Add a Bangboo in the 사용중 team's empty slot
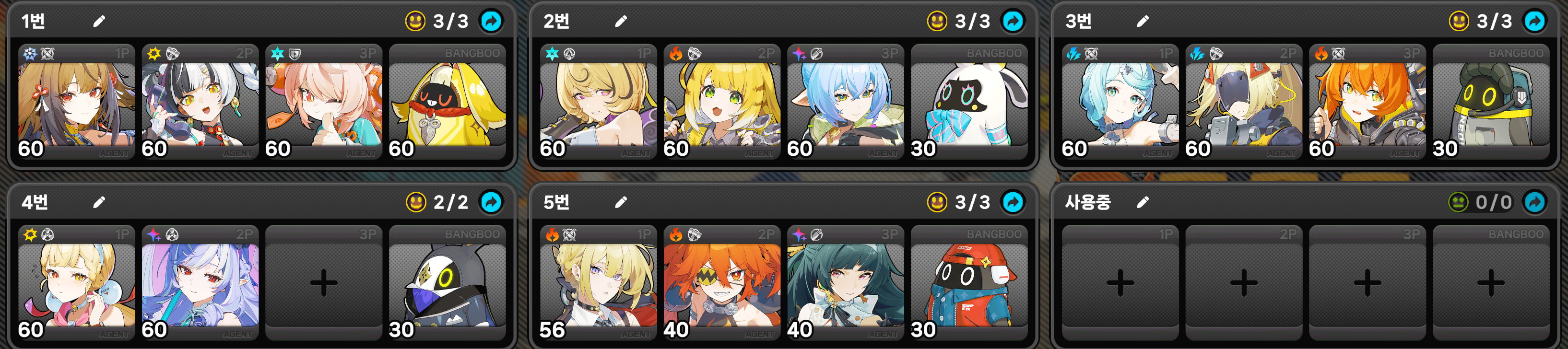 (1491, 283)
